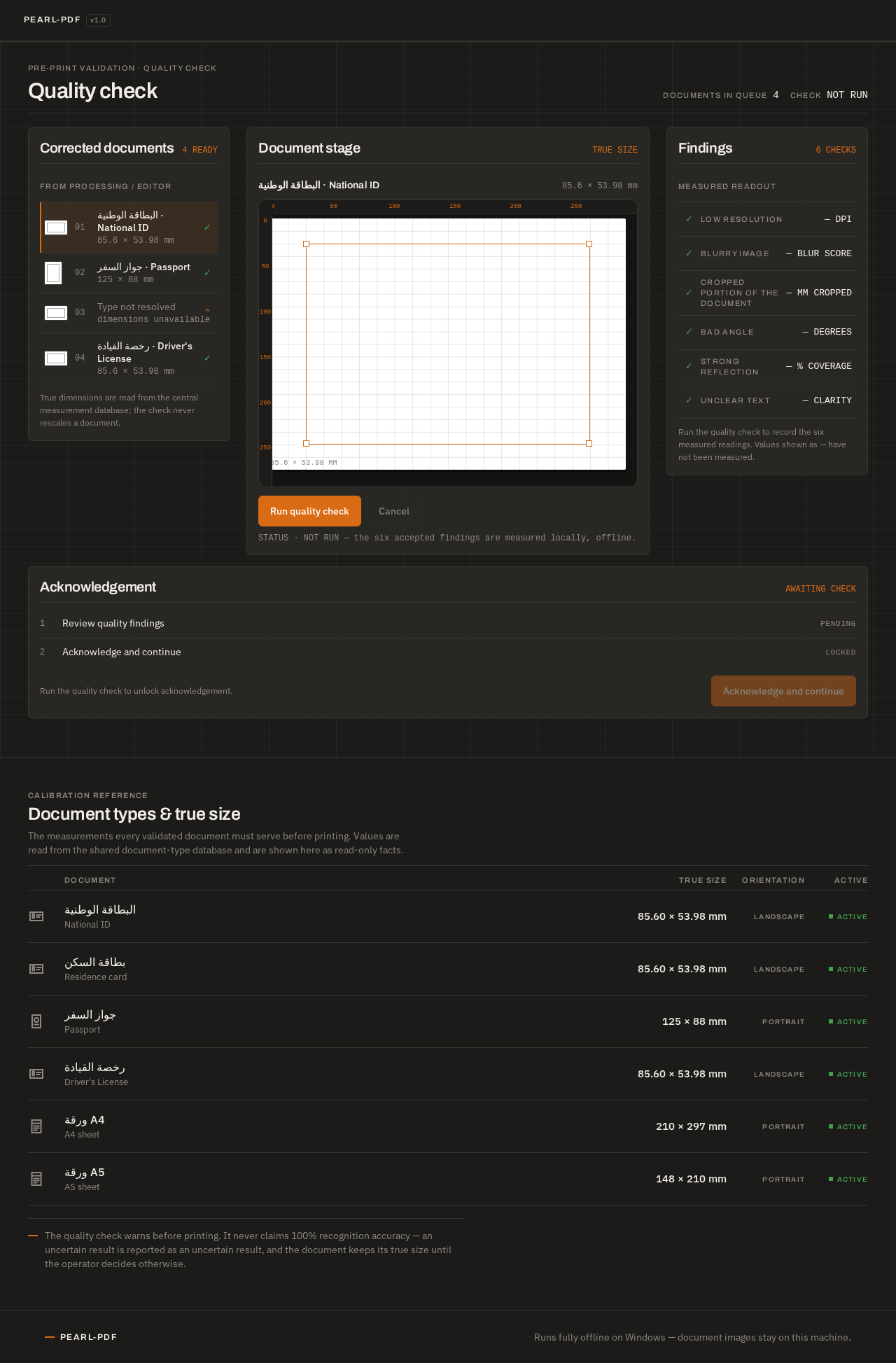
Task: Click the checkmark beside Cropped Portion of the Document
Action: click(689, 293)
